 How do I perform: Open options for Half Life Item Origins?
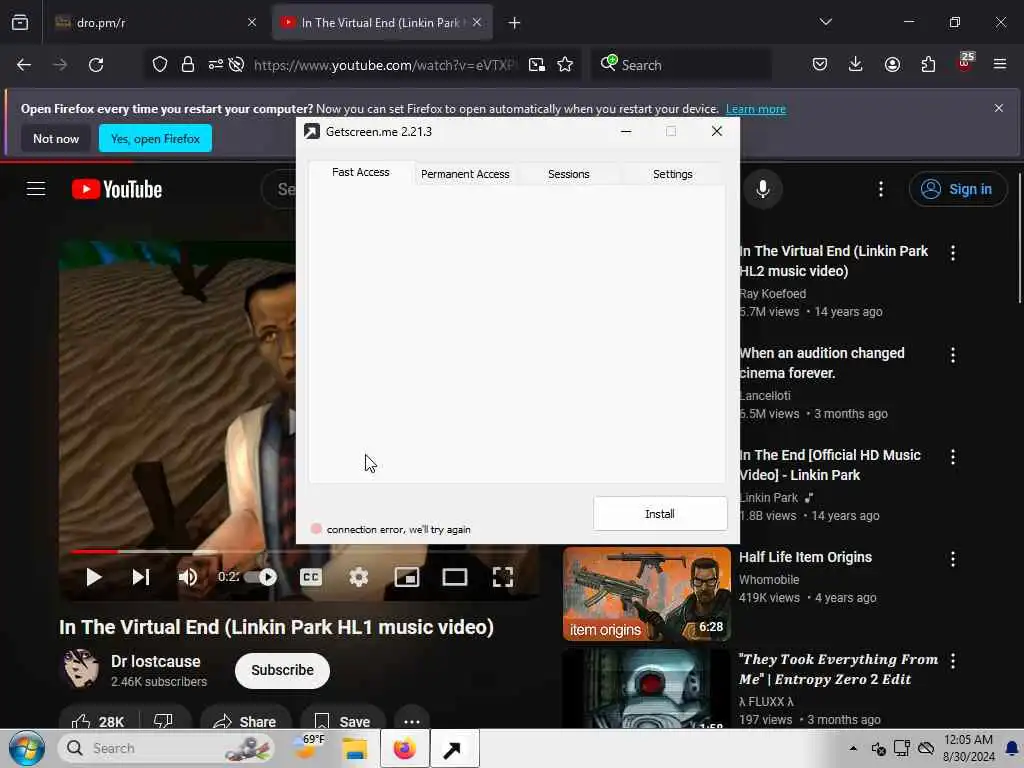953,559
